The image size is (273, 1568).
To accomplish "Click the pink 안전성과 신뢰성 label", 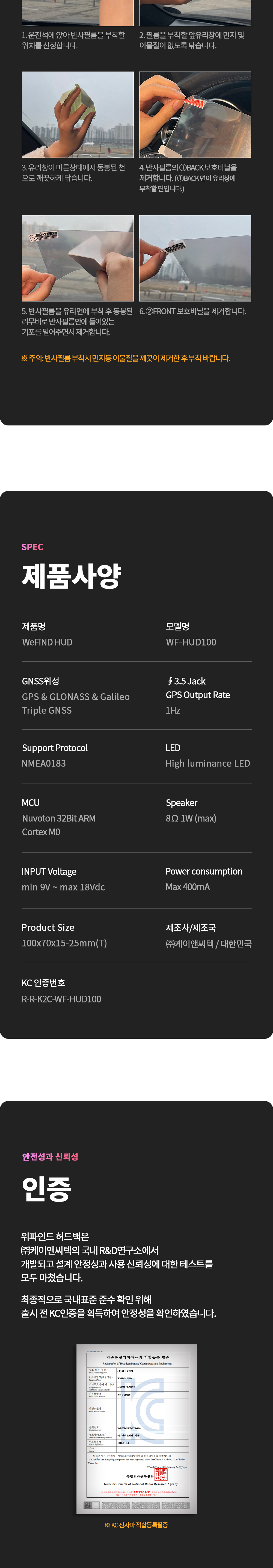I will [50, 1156].
